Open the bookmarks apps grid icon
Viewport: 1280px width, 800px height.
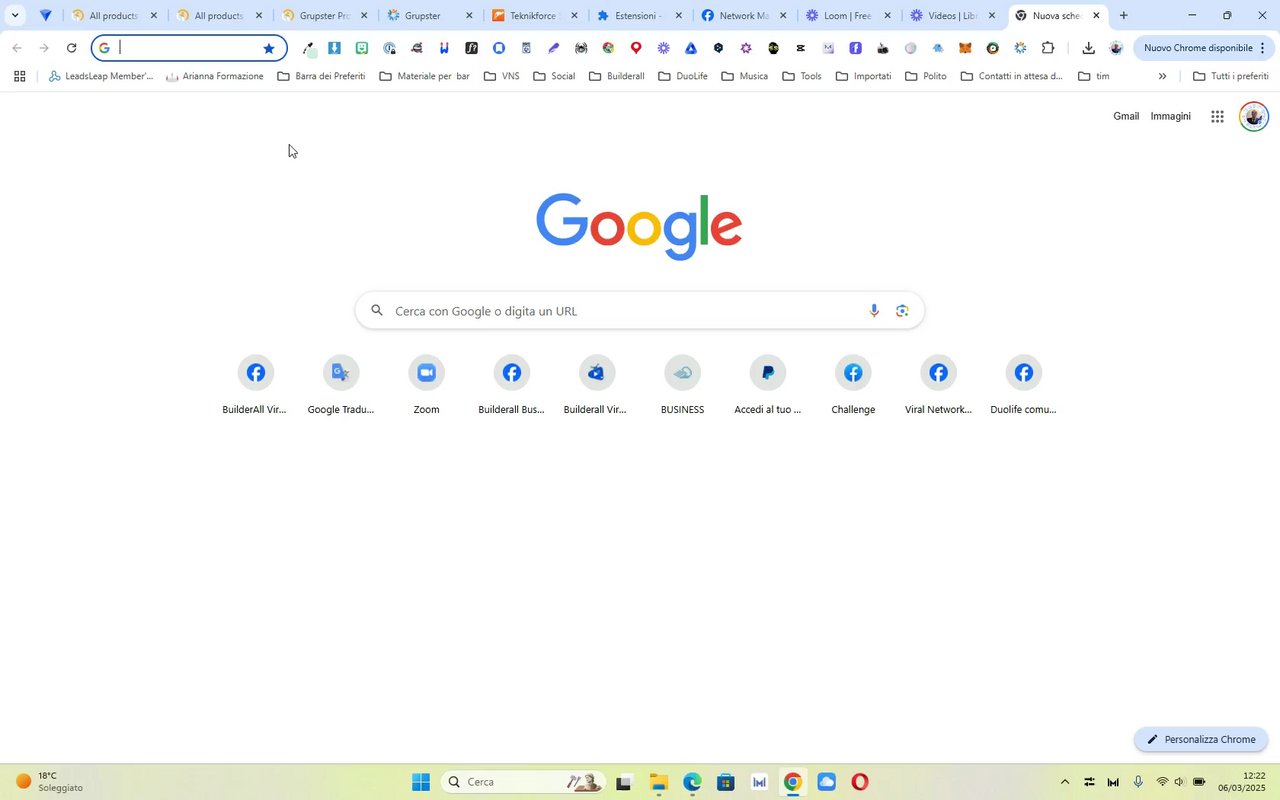coord(19,76)
